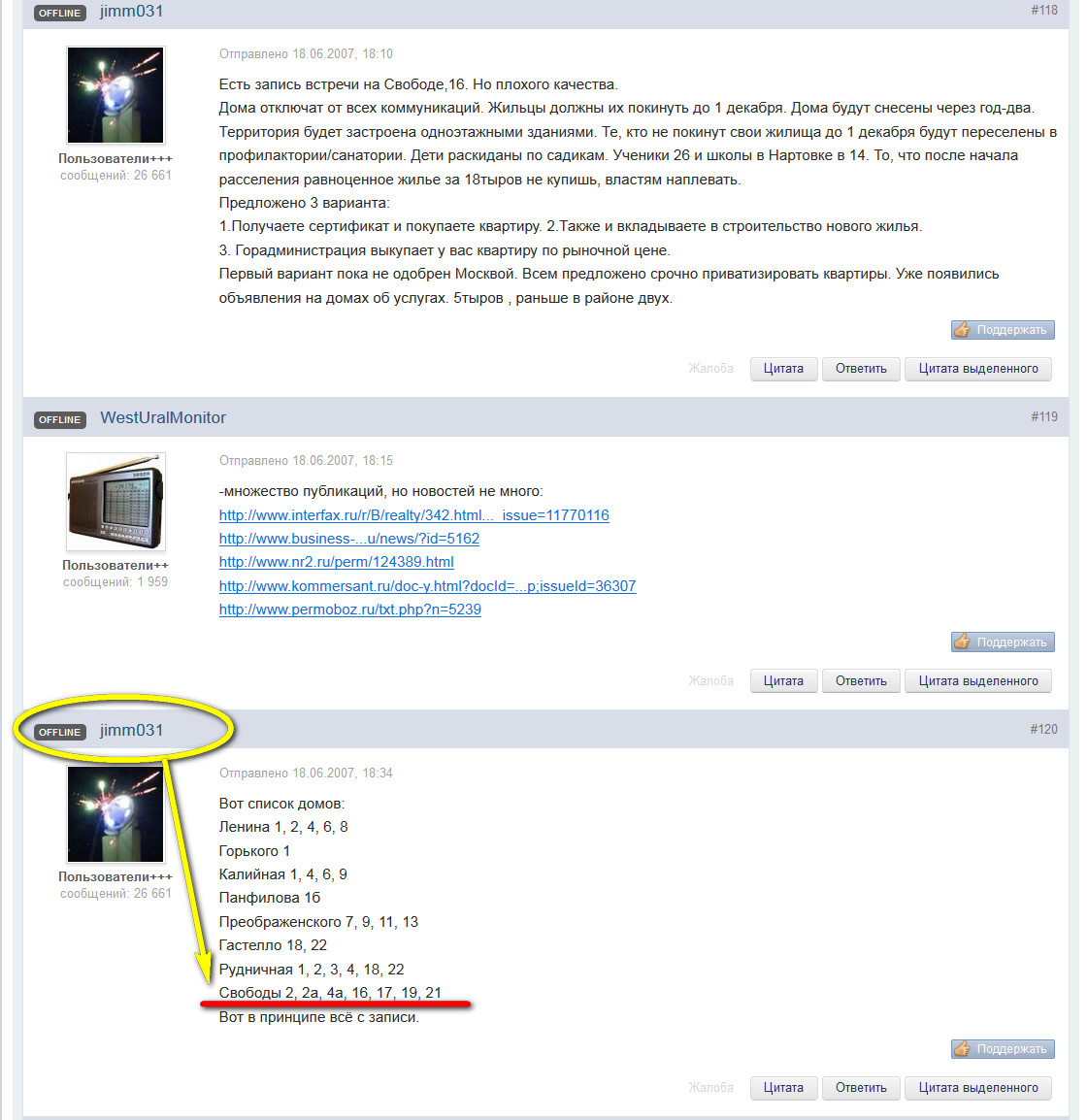The width and height of the screenshot is (1088, 1120).
Task: Click the Поддержать thumbs-up in post #119
Action: point(1003,642)
